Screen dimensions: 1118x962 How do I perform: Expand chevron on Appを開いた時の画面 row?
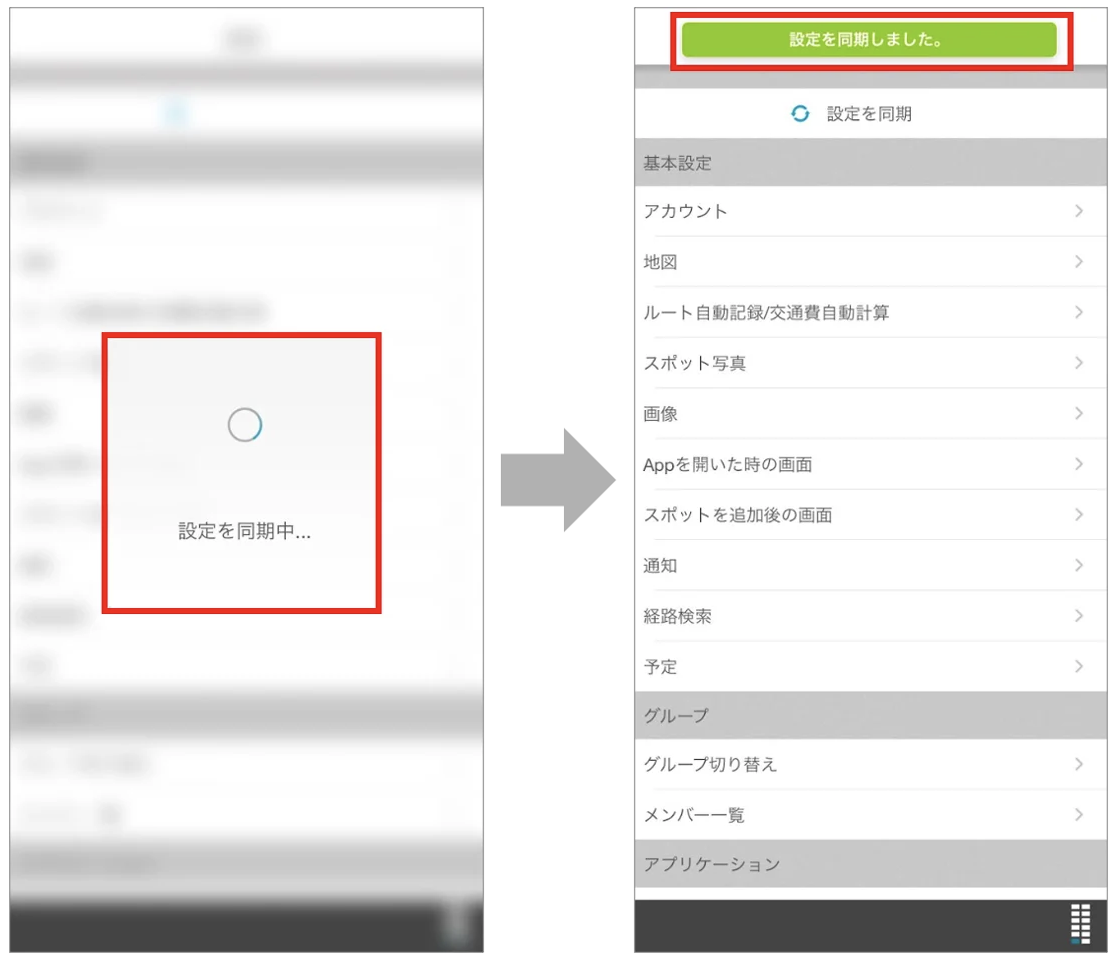[x=1079, y=464]
